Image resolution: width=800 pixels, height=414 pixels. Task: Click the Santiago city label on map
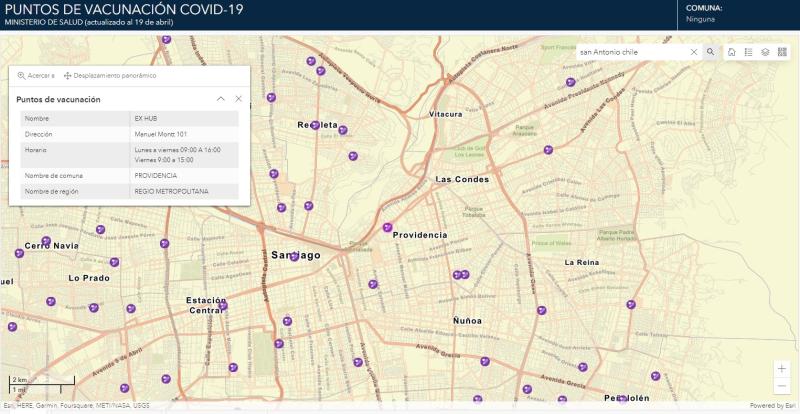click(296, 255)
